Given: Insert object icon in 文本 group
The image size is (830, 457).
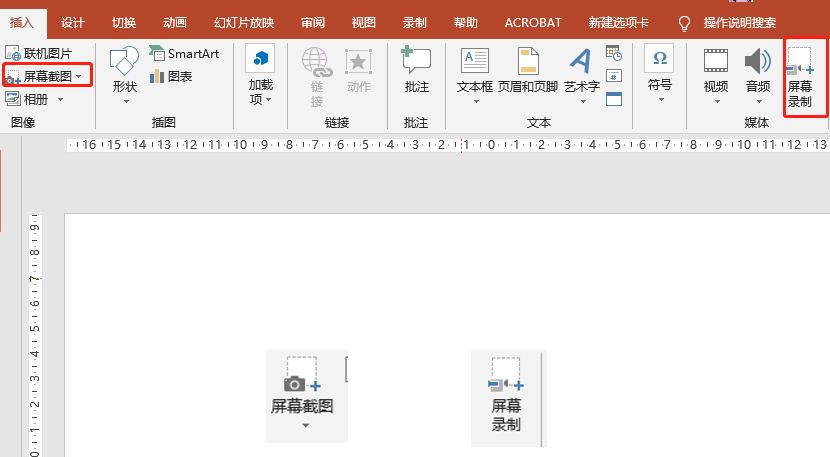Looking at the screenshot, I should (614, 99).
